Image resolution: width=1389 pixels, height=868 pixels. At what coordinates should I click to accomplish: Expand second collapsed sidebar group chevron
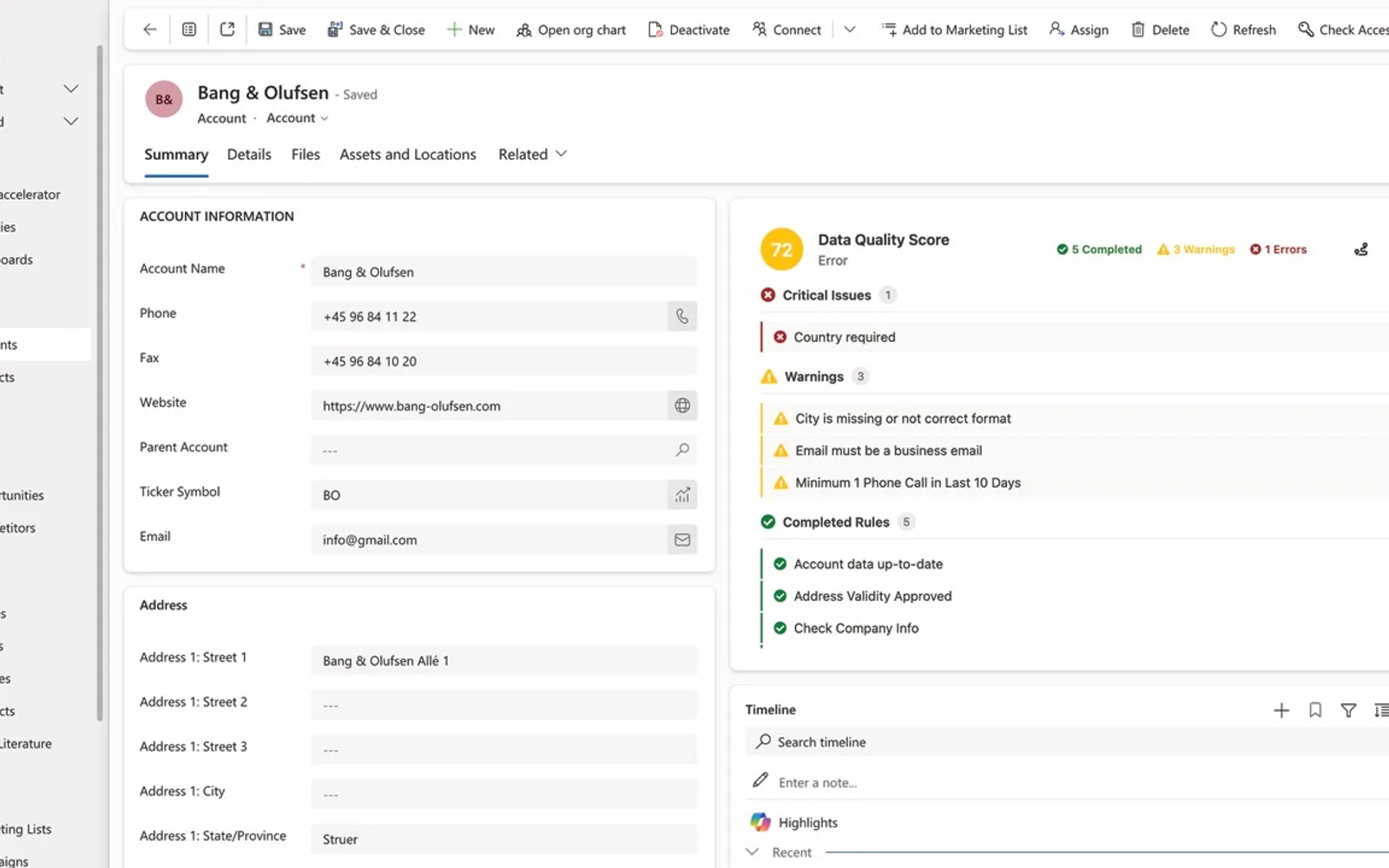(71, 122)
